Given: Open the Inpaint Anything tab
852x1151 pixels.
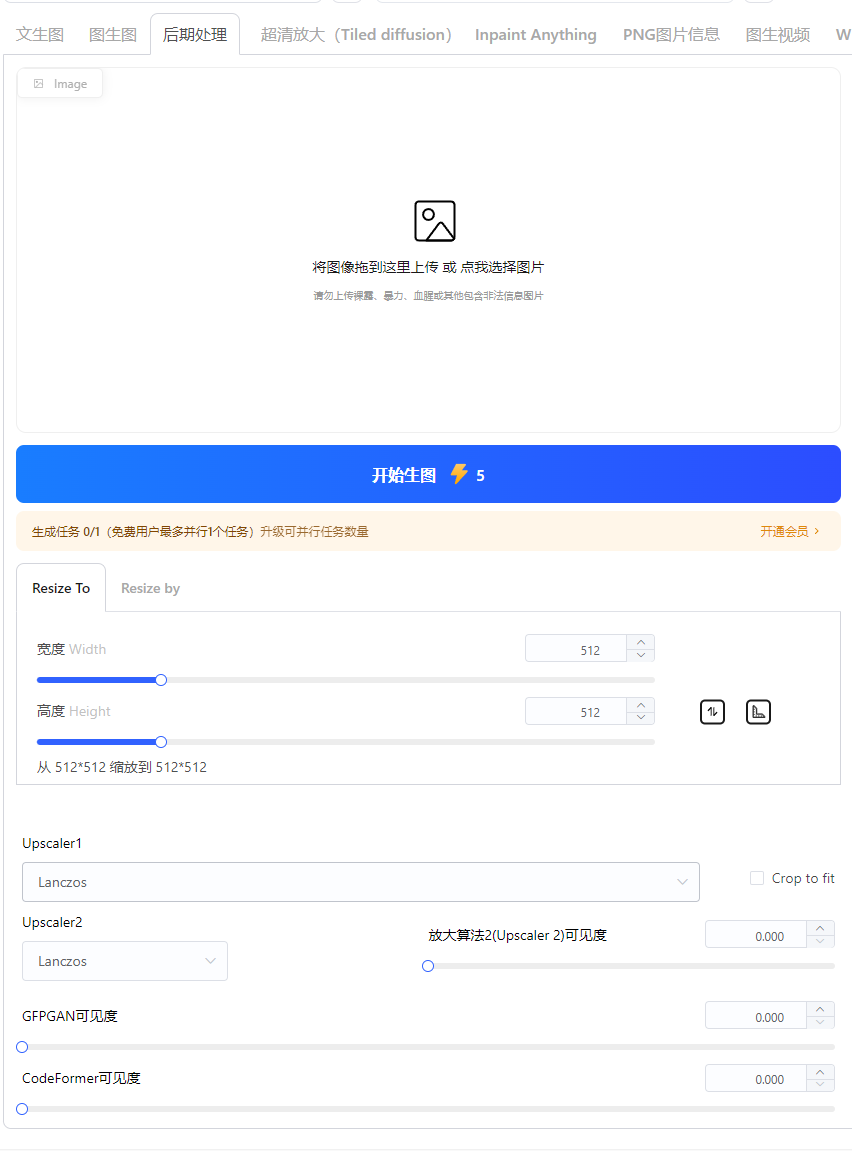Looking at the screenshot, I should click(x=536, y=35).
